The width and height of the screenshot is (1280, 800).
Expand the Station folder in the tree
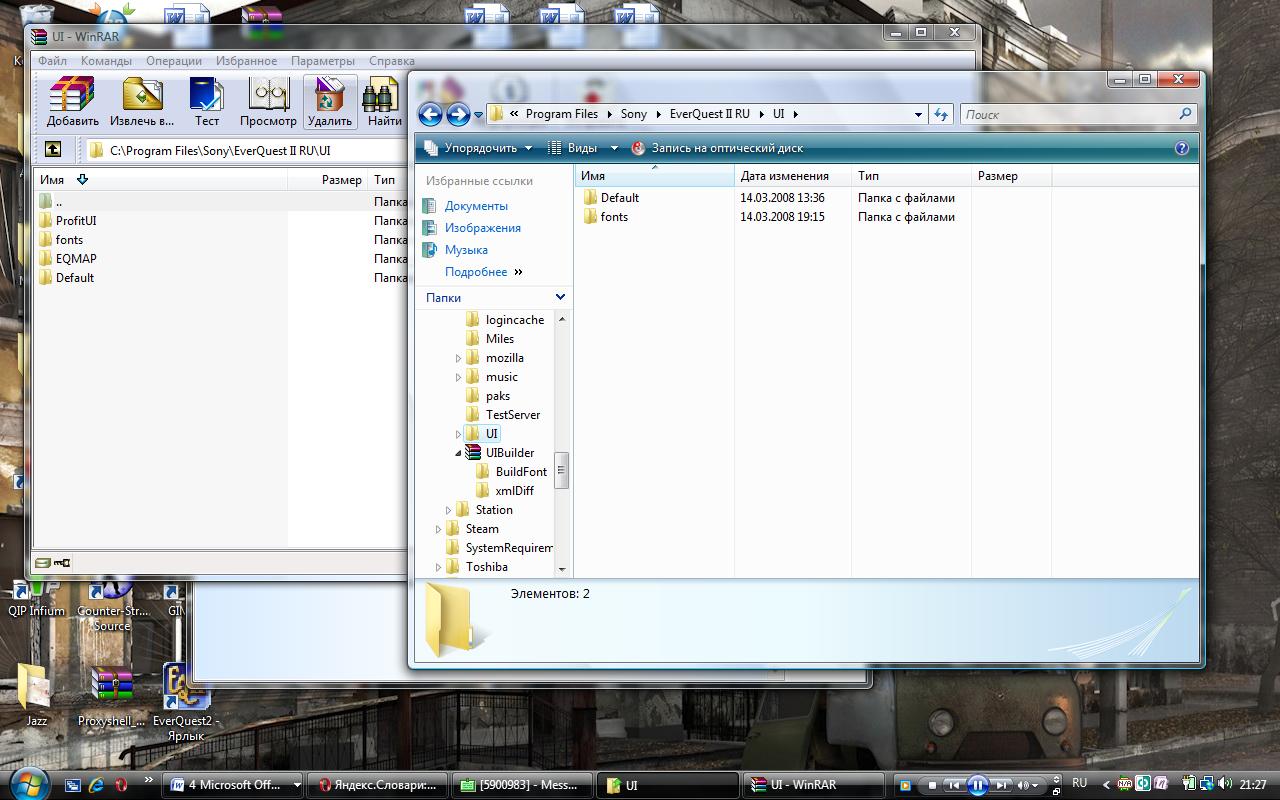pos(449,510)
